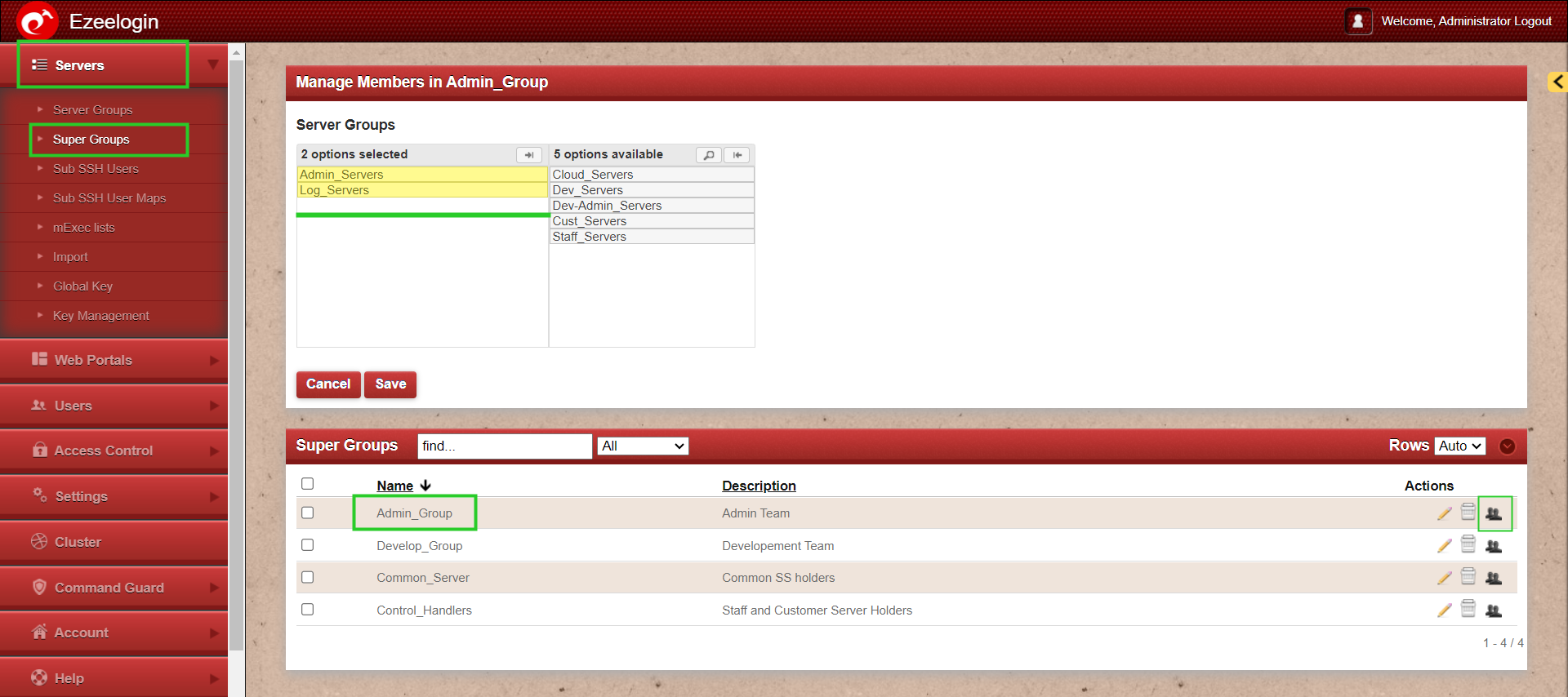Expand the Users menu
This screenshot has width=1568, height=697.
114,406
